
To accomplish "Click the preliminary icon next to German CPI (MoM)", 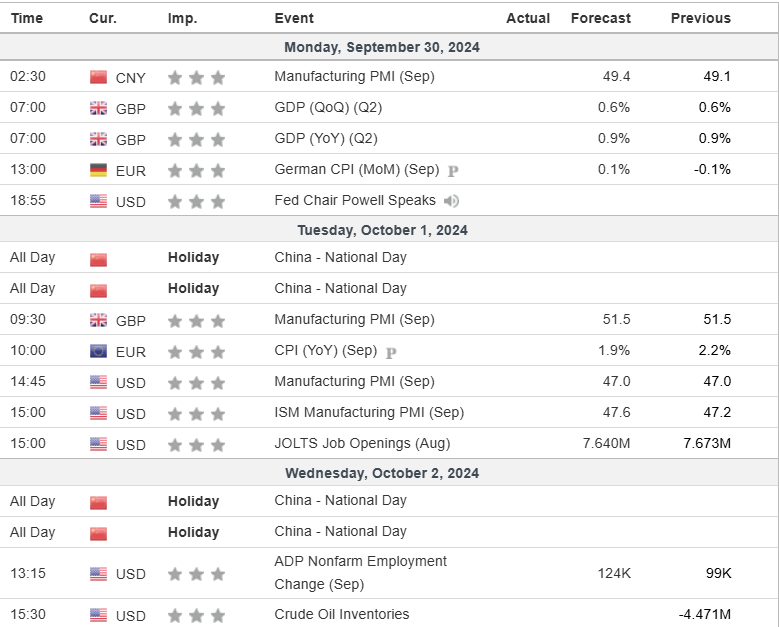I will [453, 170].
